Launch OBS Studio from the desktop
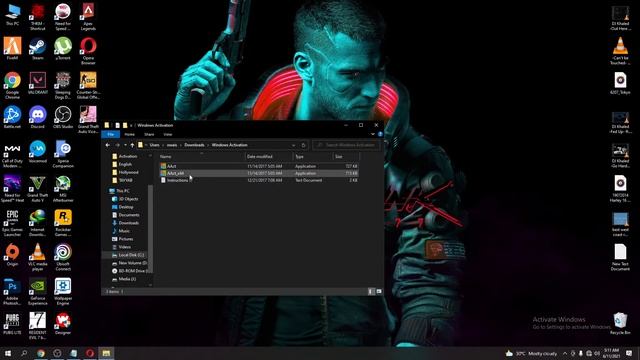The height and width of the screenshot is (360, 640). point(63,117)
